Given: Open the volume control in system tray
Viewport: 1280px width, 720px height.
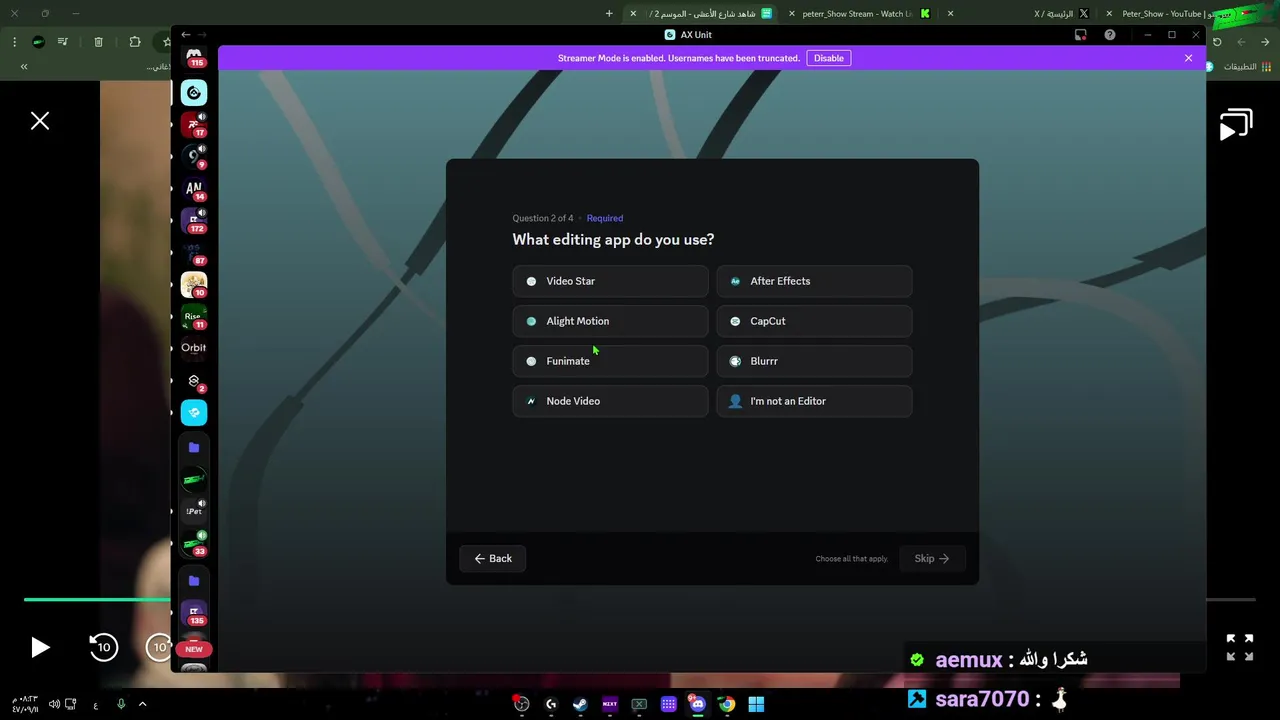Looking at the screenshot, I should coord(55,704).
